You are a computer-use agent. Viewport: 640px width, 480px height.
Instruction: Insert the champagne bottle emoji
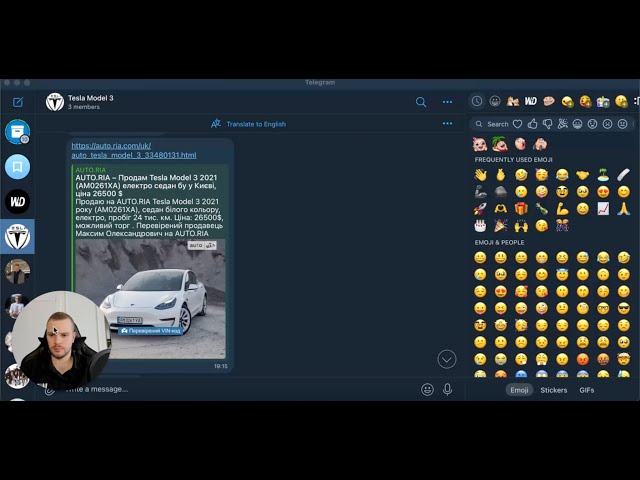[x=542, y=209]
